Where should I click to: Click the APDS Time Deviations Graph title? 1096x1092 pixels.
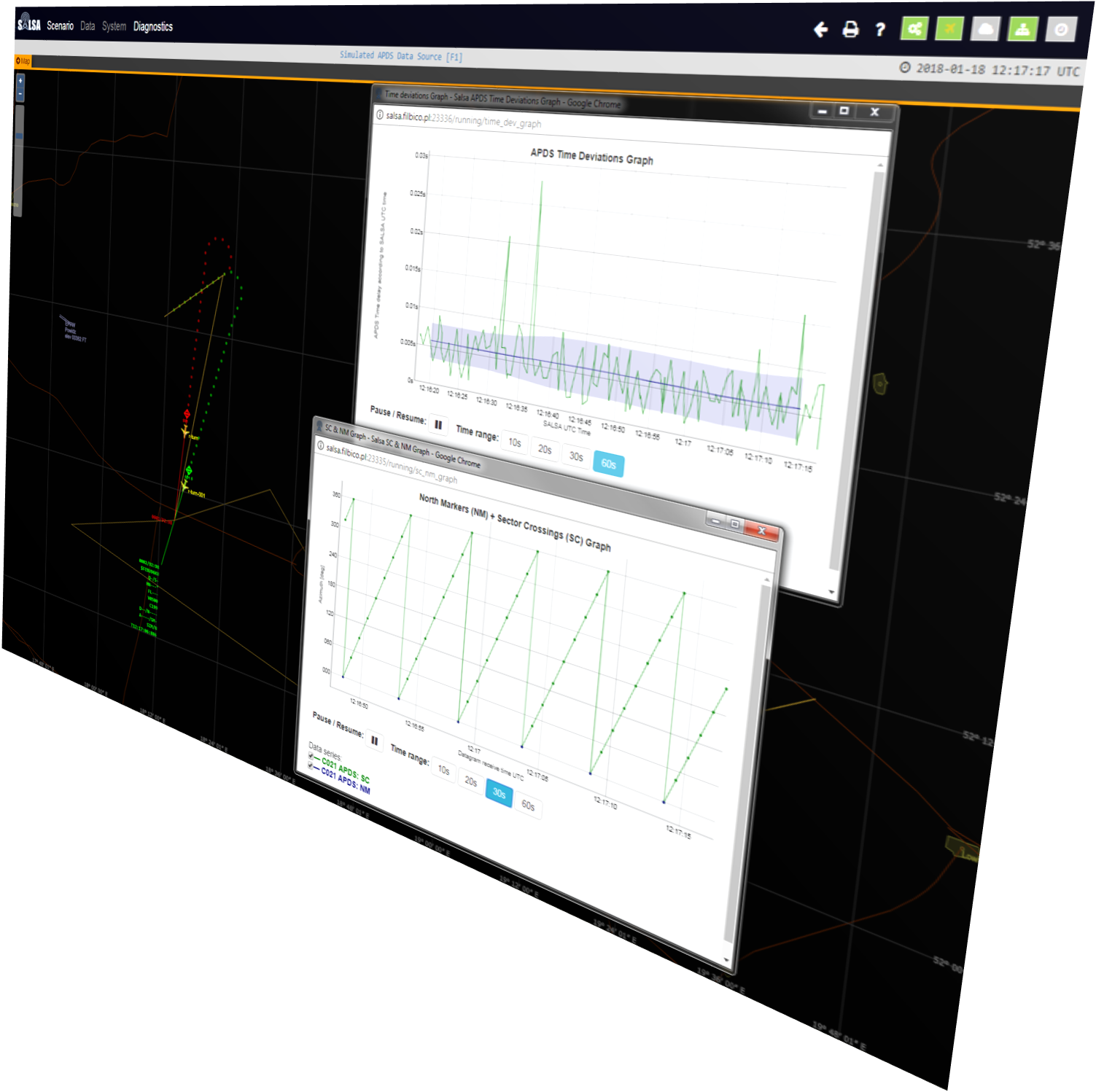[591, 156]
